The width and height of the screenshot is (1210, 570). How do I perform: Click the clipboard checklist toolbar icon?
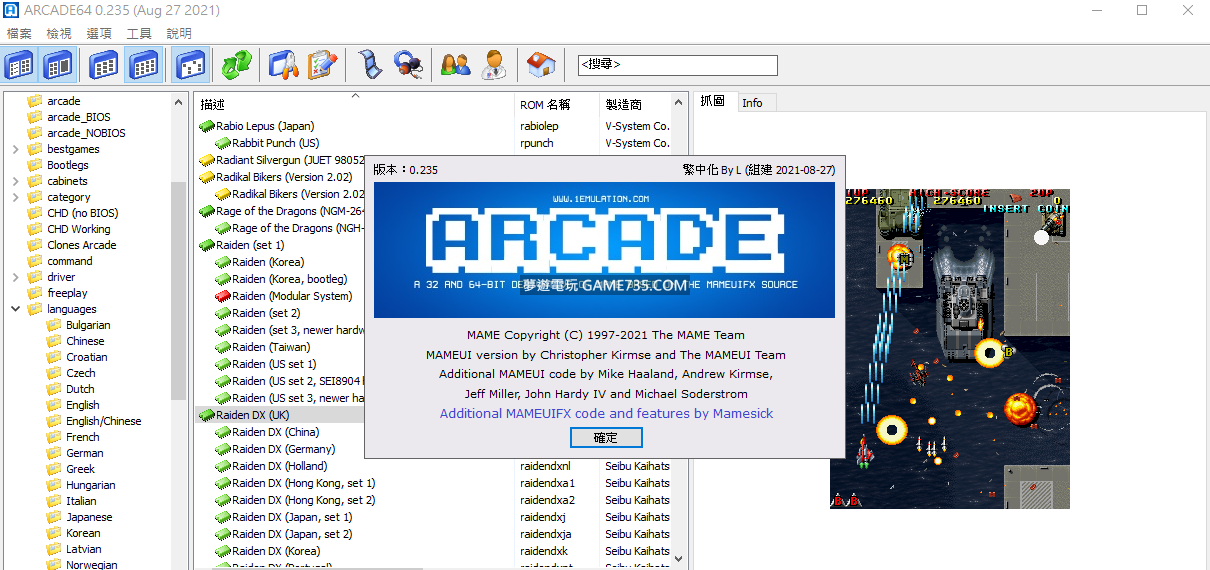click(322, 65)
